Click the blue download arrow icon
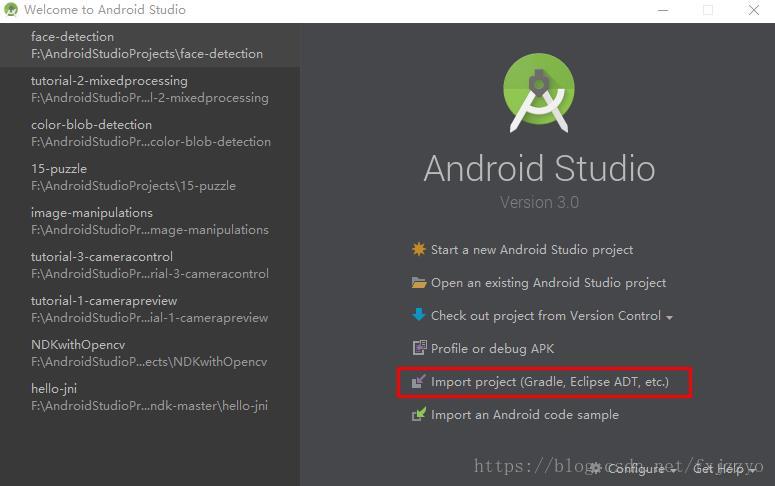The image size is (775, 486). 419,314
